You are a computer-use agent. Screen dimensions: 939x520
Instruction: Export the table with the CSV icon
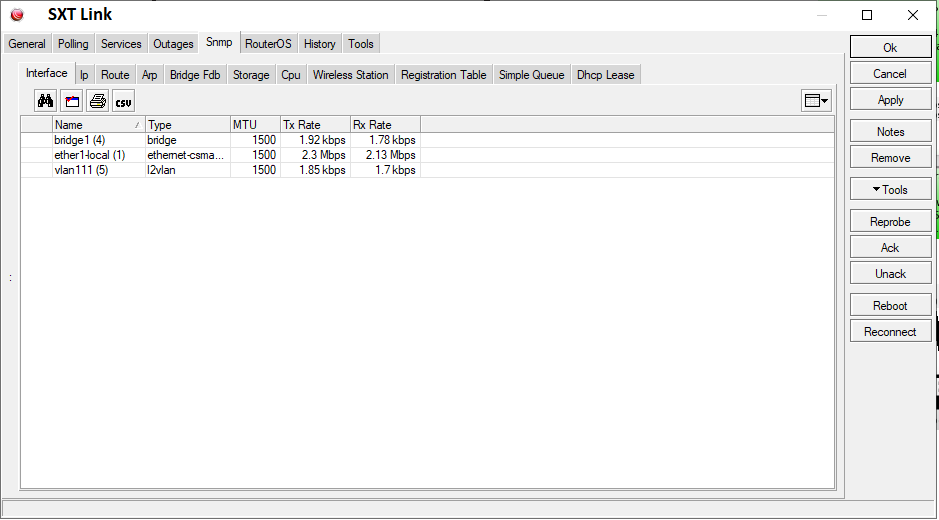(x=123, y=101)
